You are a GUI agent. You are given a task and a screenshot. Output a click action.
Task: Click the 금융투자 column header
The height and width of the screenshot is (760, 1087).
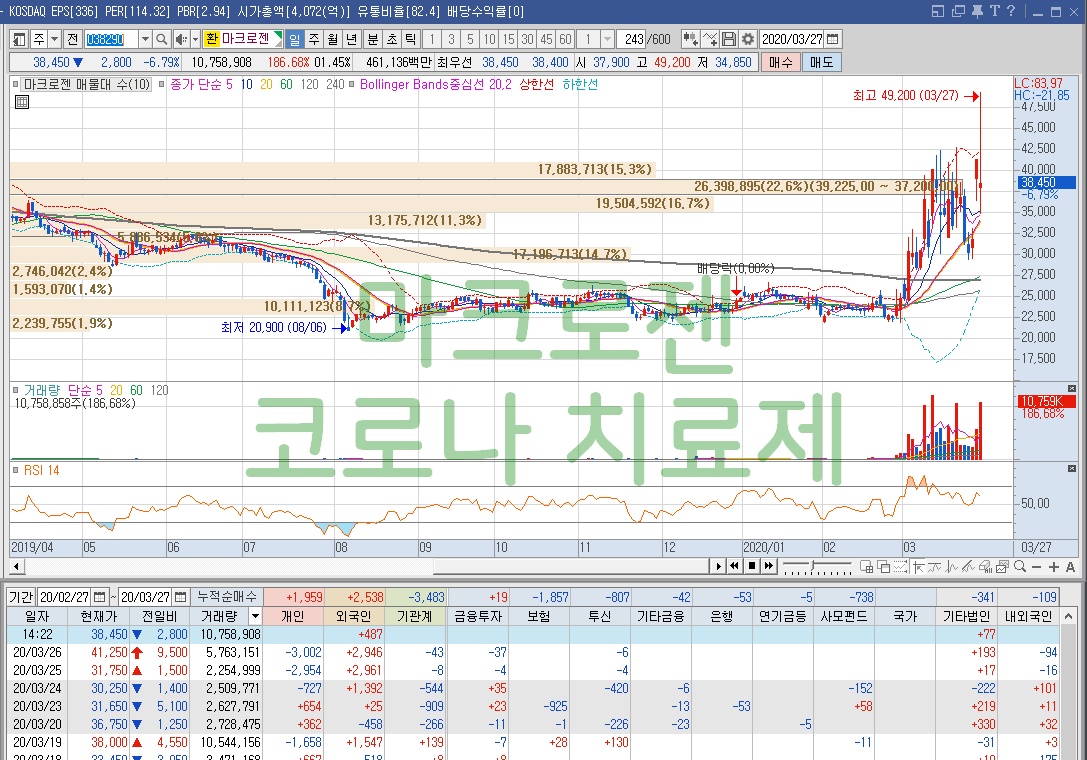tap(477, 616)
